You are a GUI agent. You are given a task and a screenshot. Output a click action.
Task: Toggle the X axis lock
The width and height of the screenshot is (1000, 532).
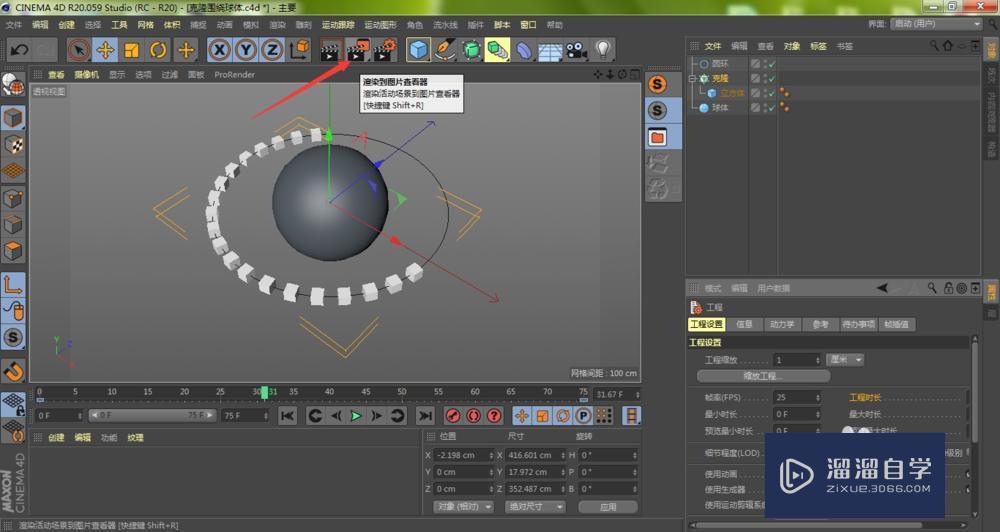tap(219, 50)
